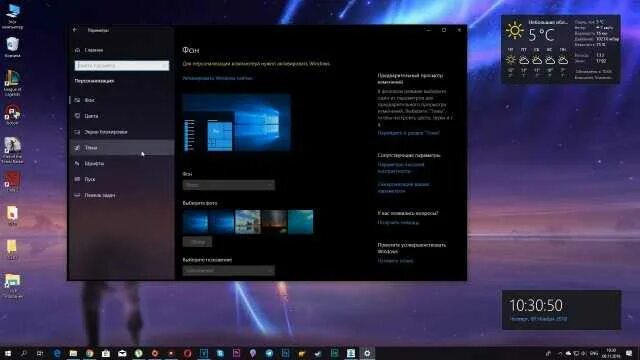Launch Google Chrome from the taskbar
Image resolution: width=640 pixels, height=360 pixels.
pyautogui.click(x=89, y=353)
